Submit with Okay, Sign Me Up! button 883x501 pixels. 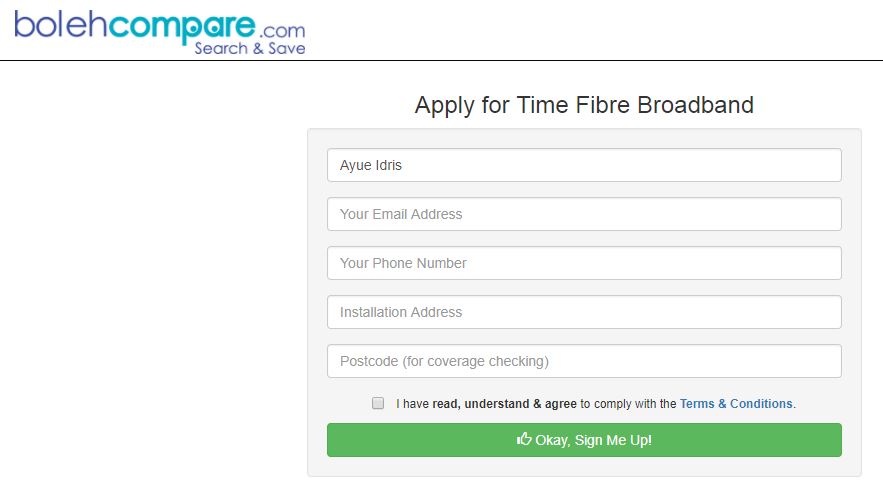click(x=584, y=440)
